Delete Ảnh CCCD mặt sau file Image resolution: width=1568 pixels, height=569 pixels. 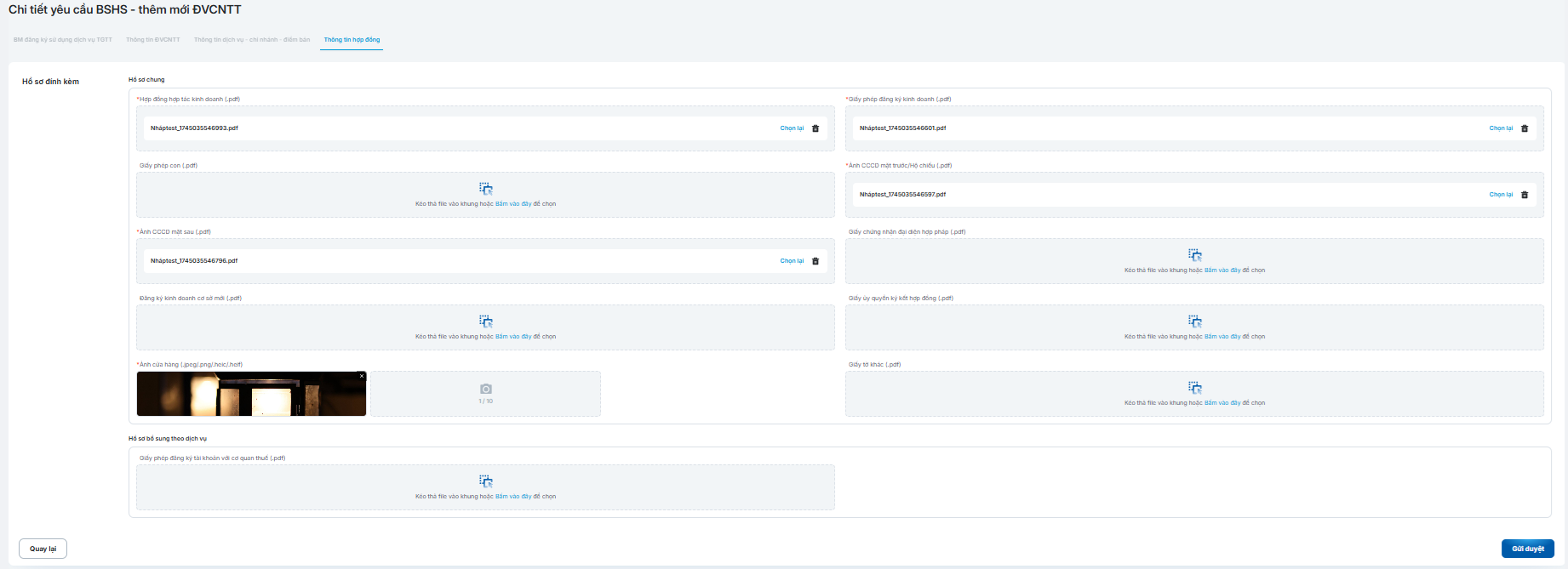[815, 261]
